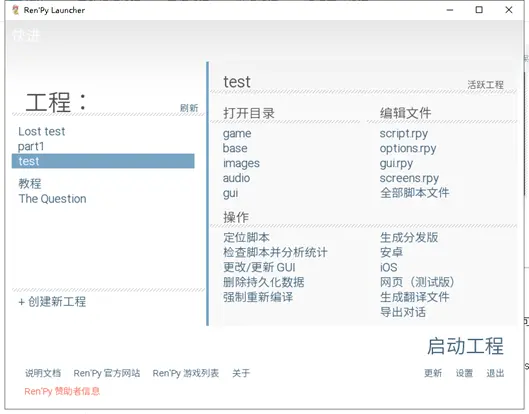Open Ren'Py 赞助者信息 sponsor link
Image resolution: width=529 pixels, height=414 pixels.
click(62, 391)
